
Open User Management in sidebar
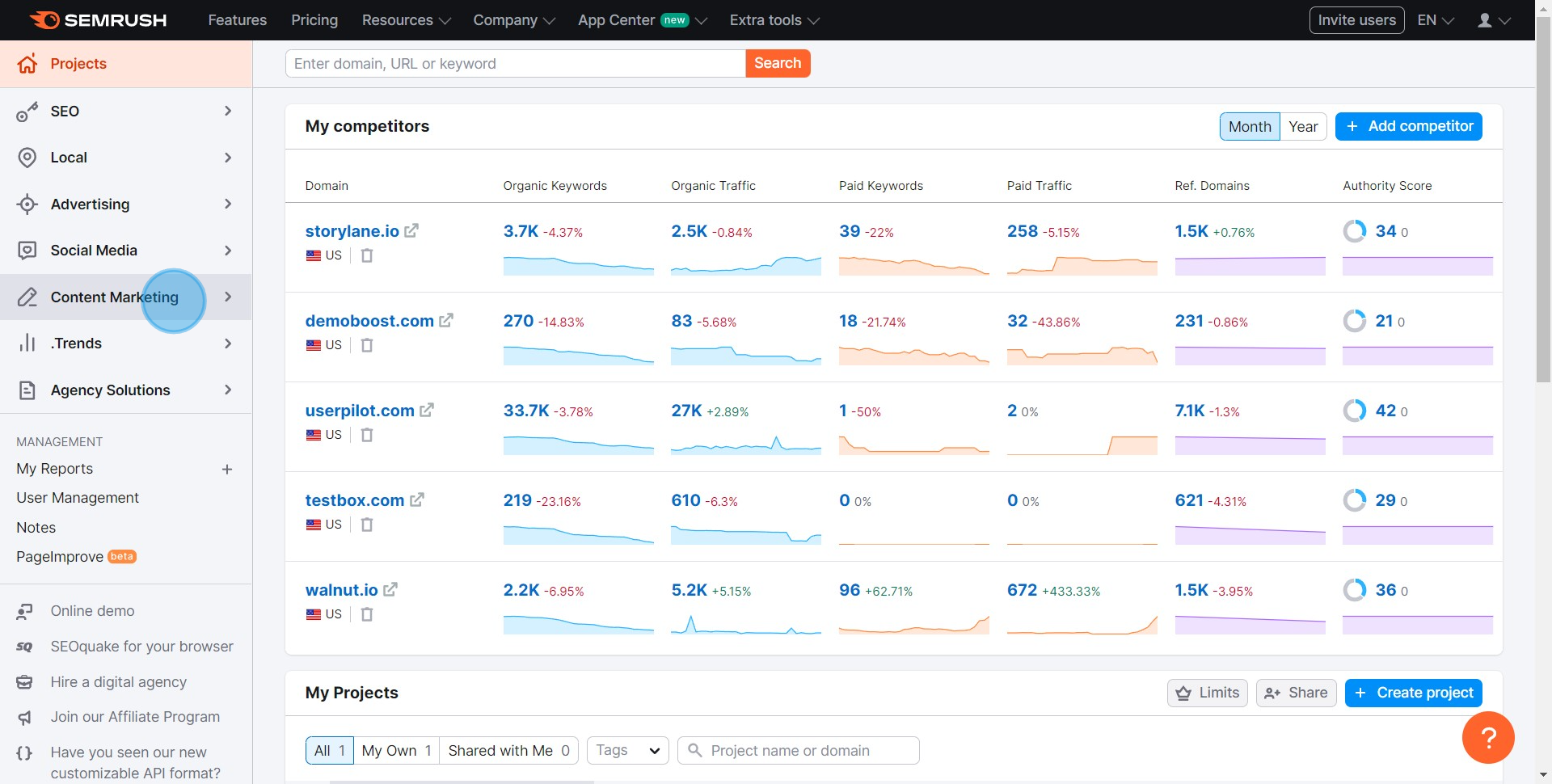point(78,498)
